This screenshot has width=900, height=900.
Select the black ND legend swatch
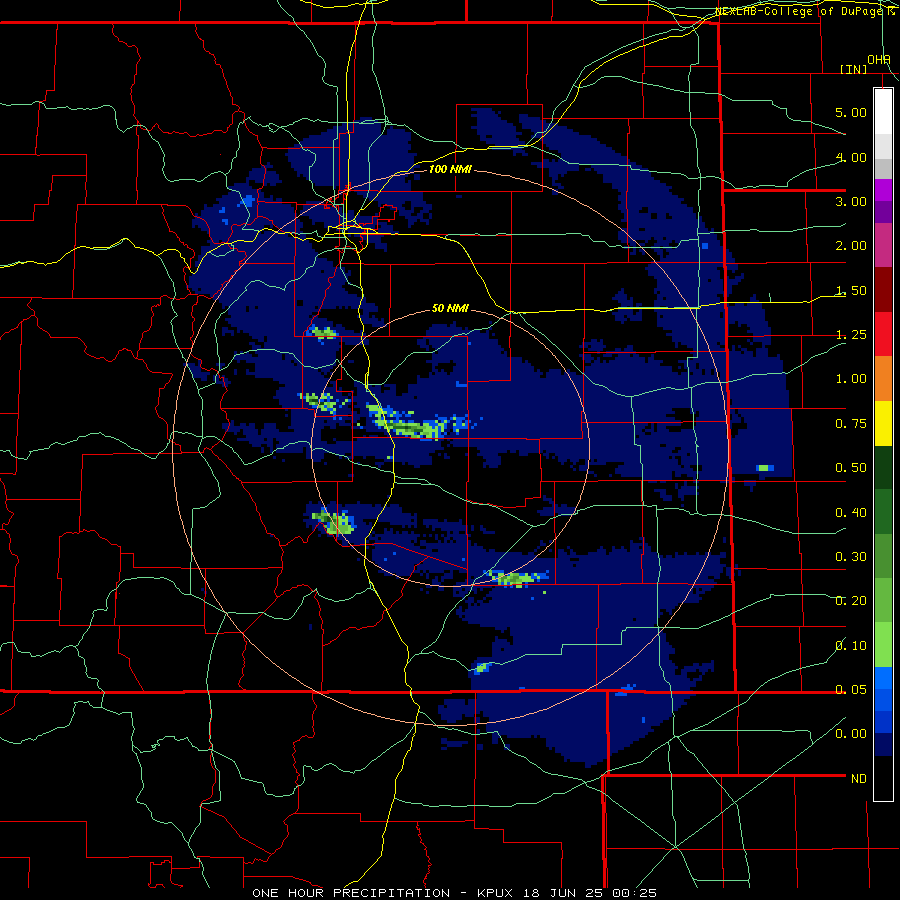point(883,778)
